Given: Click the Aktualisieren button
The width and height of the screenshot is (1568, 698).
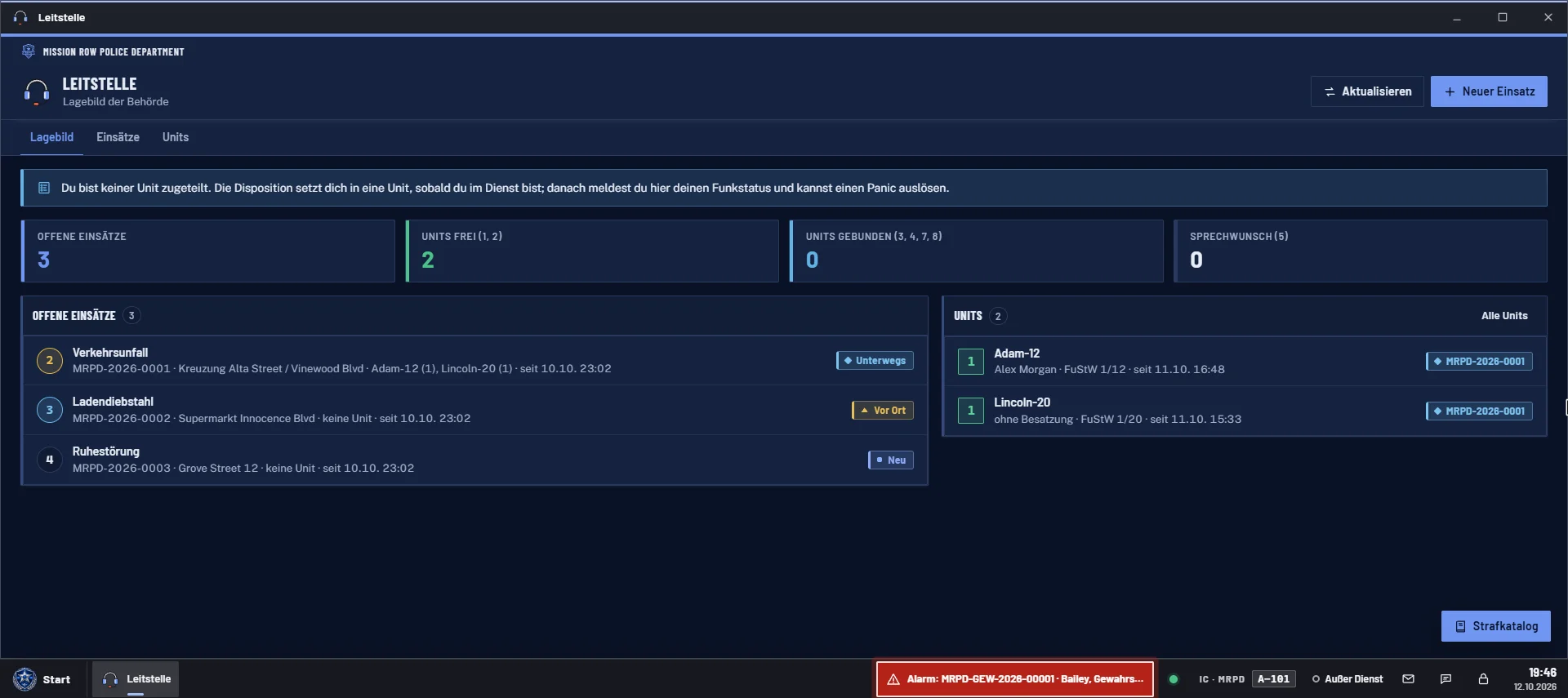Looking at the screenshot, I should [1367, 91].
